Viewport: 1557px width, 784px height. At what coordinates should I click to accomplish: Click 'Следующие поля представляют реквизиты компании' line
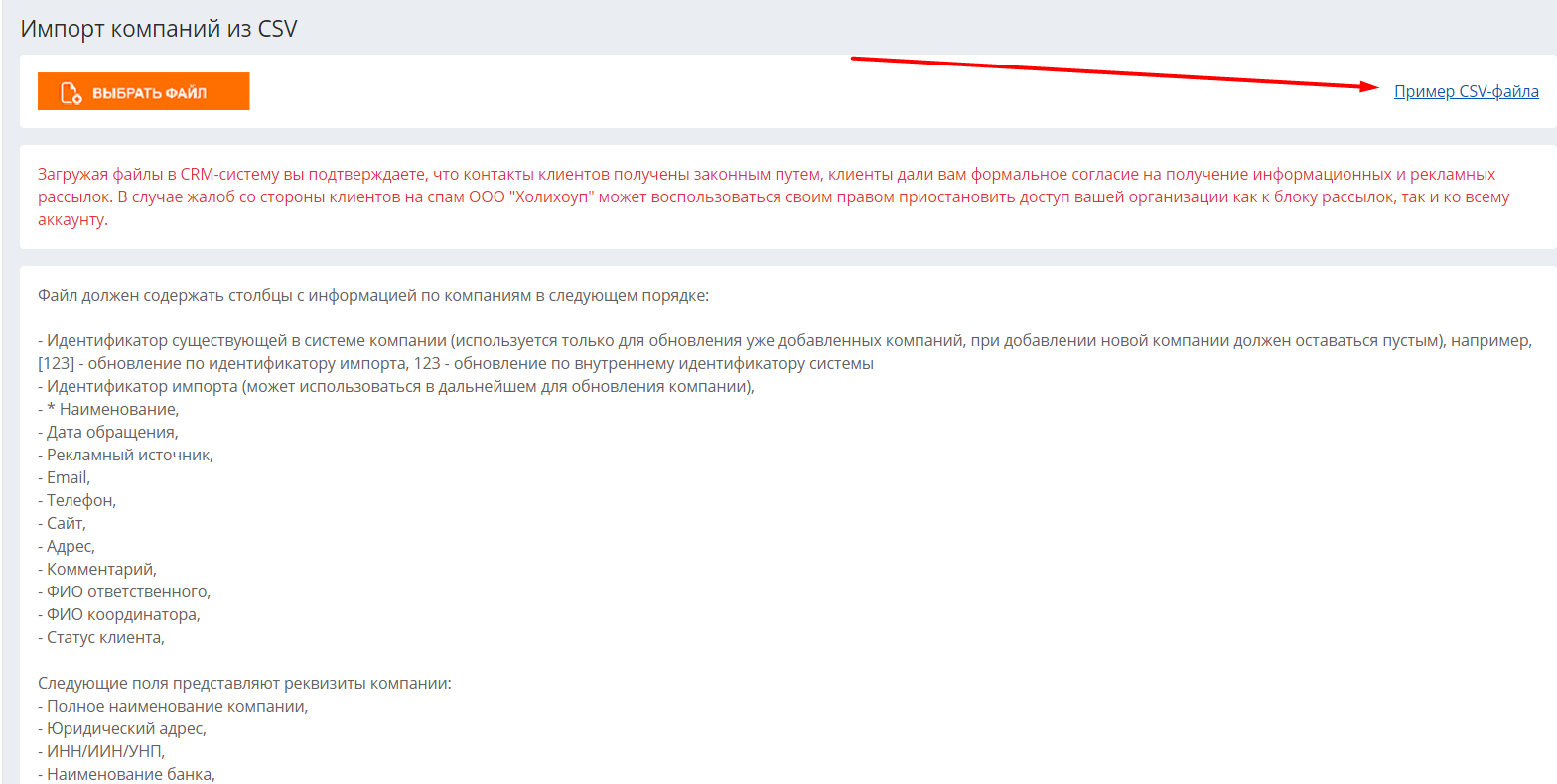click(244, 684)
